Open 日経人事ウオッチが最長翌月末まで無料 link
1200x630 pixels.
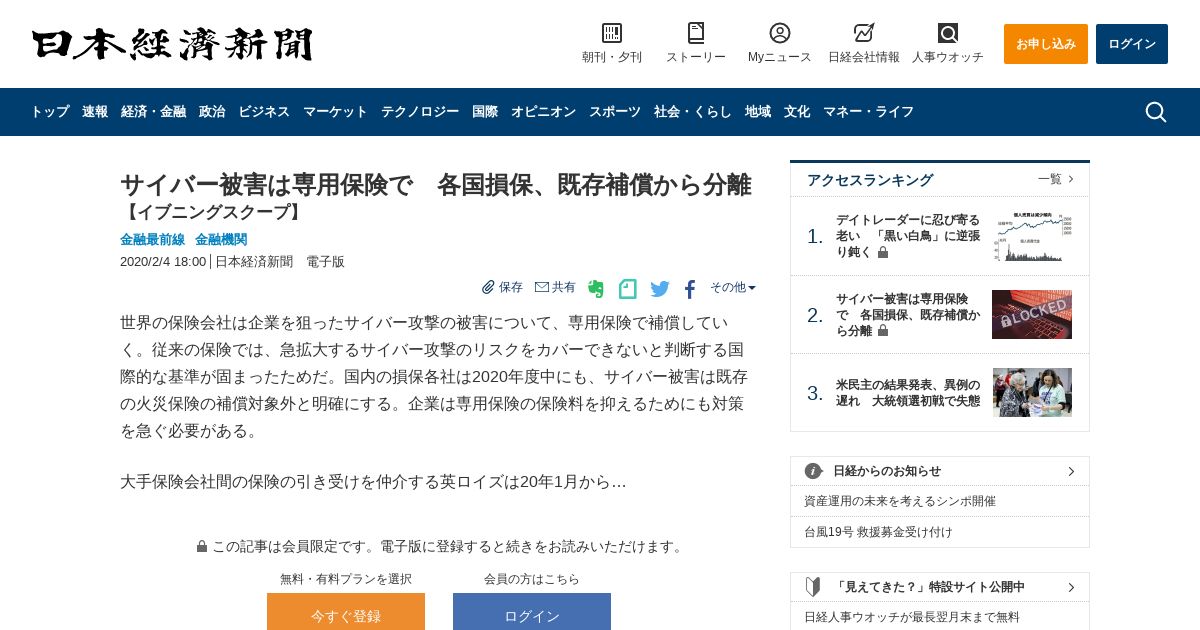pos(912,617)
